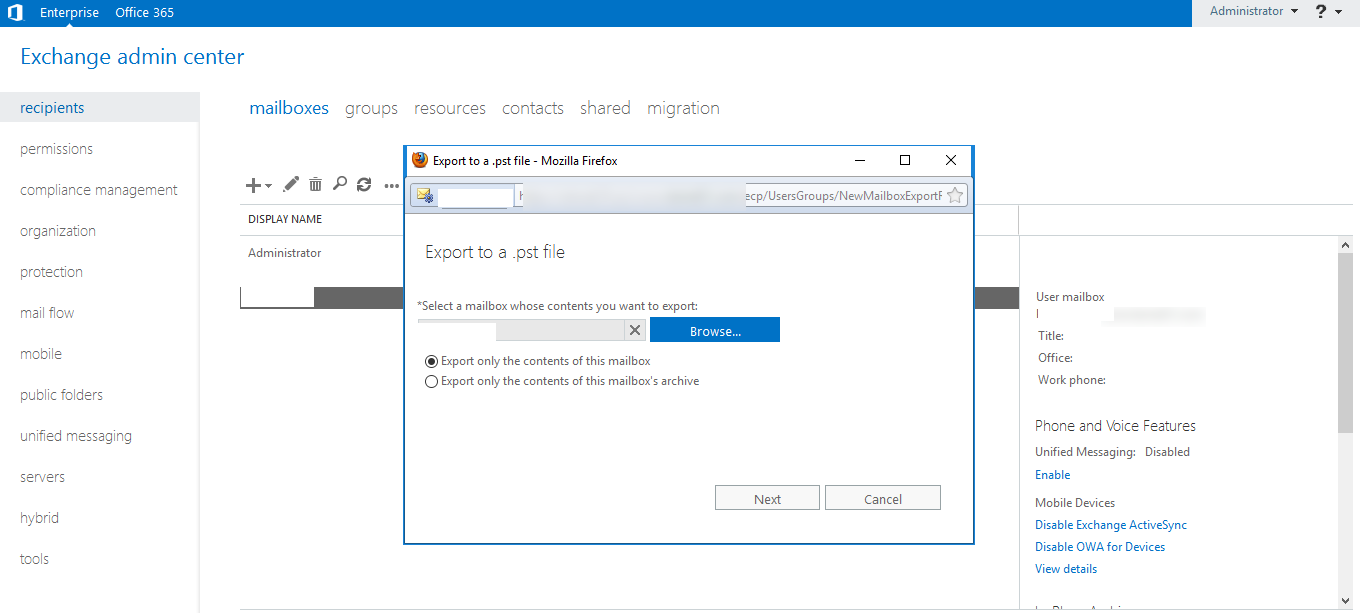The image size is (1360, 613).
Task: Clear the selected mailbox with the X icon
Action: 635,330
